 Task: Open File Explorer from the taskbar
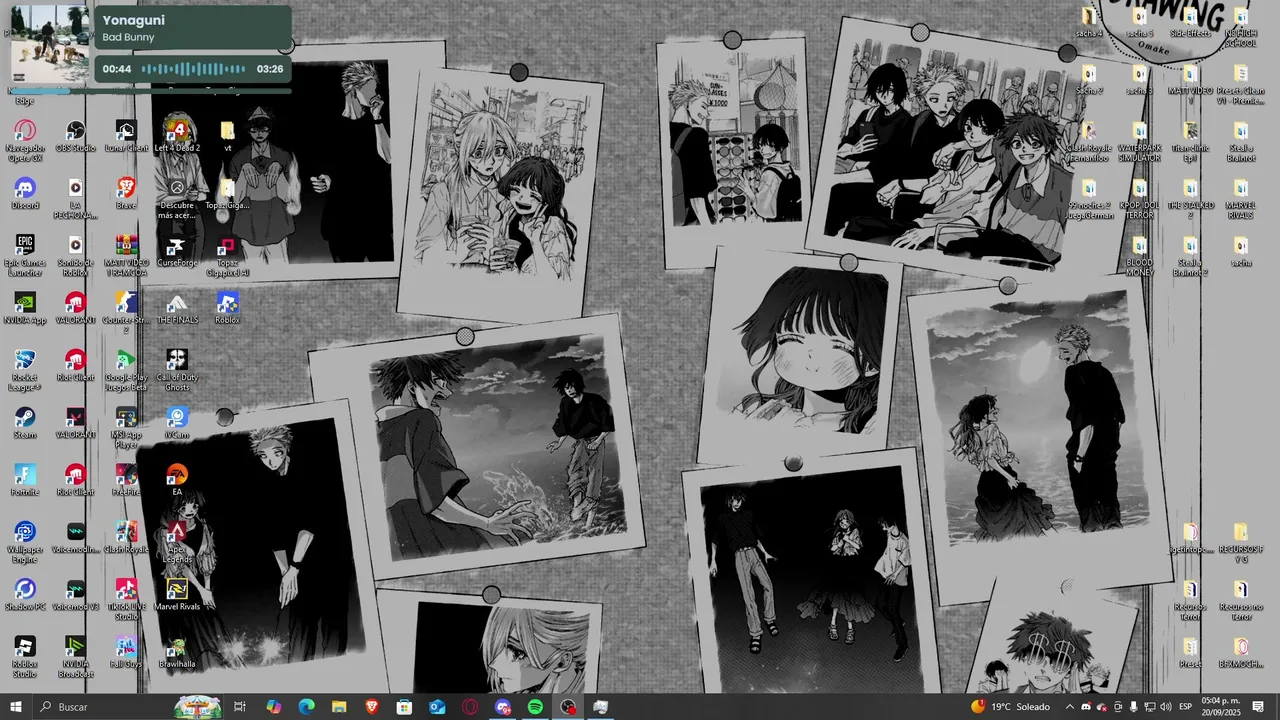tap(339, 707)
